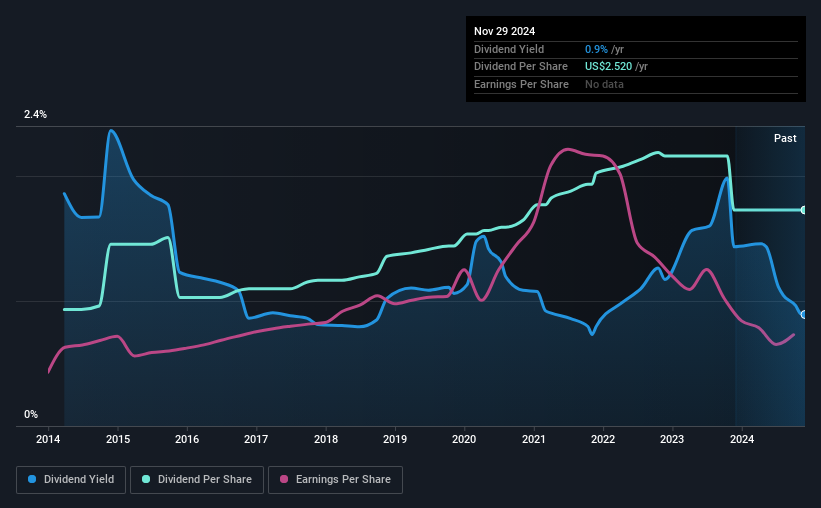
Task: Click the tooltip Dividend Yield row label
Action: point(509,49)
